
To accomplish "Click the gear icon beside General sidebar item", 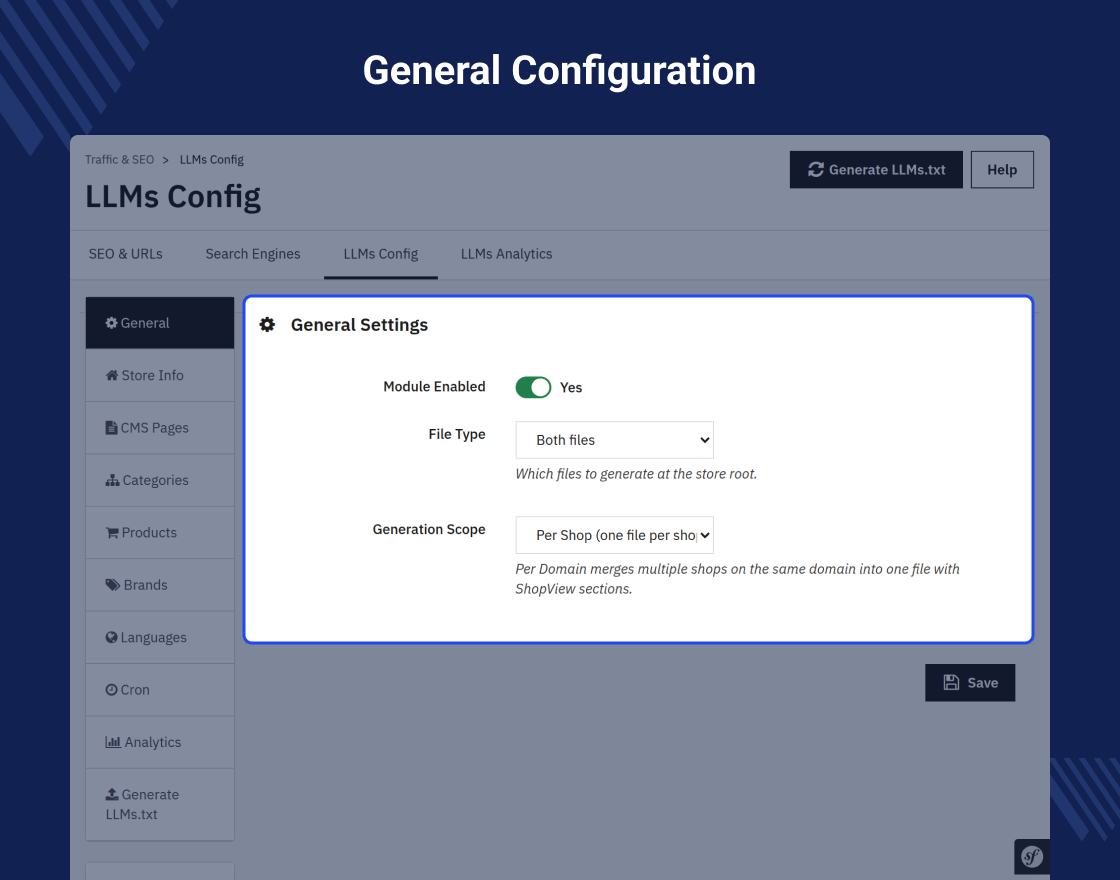I will click(111, 323).
